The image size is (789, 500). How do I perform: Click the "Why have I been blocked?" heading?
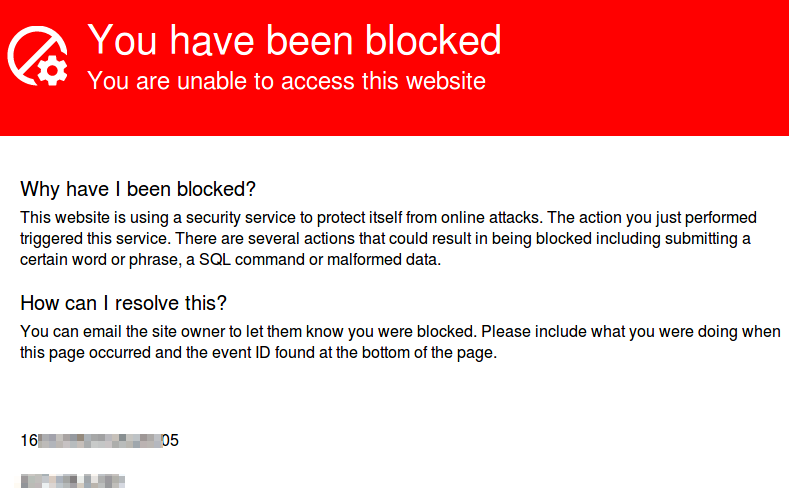pyautogui.click(x=138, y=189)
